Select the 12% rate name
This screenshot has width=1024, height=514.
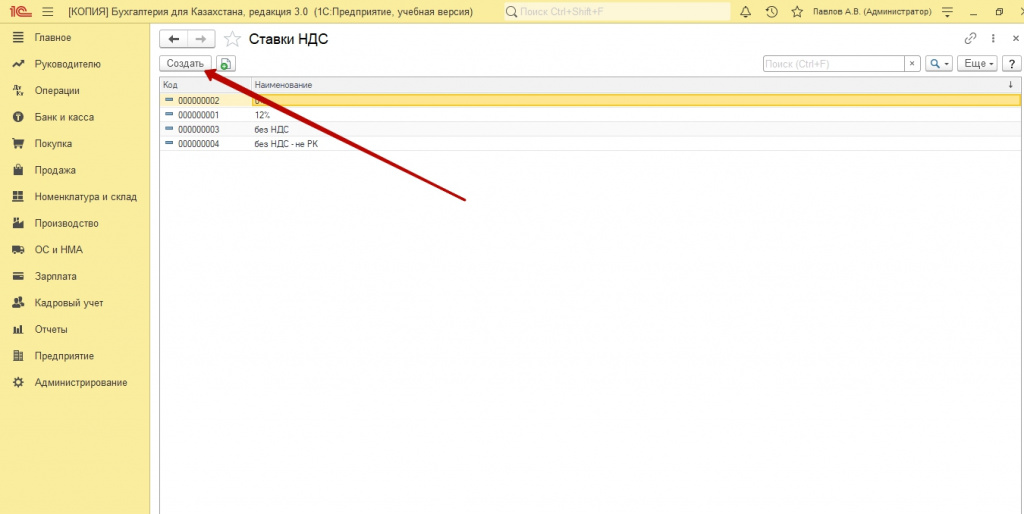263,115
